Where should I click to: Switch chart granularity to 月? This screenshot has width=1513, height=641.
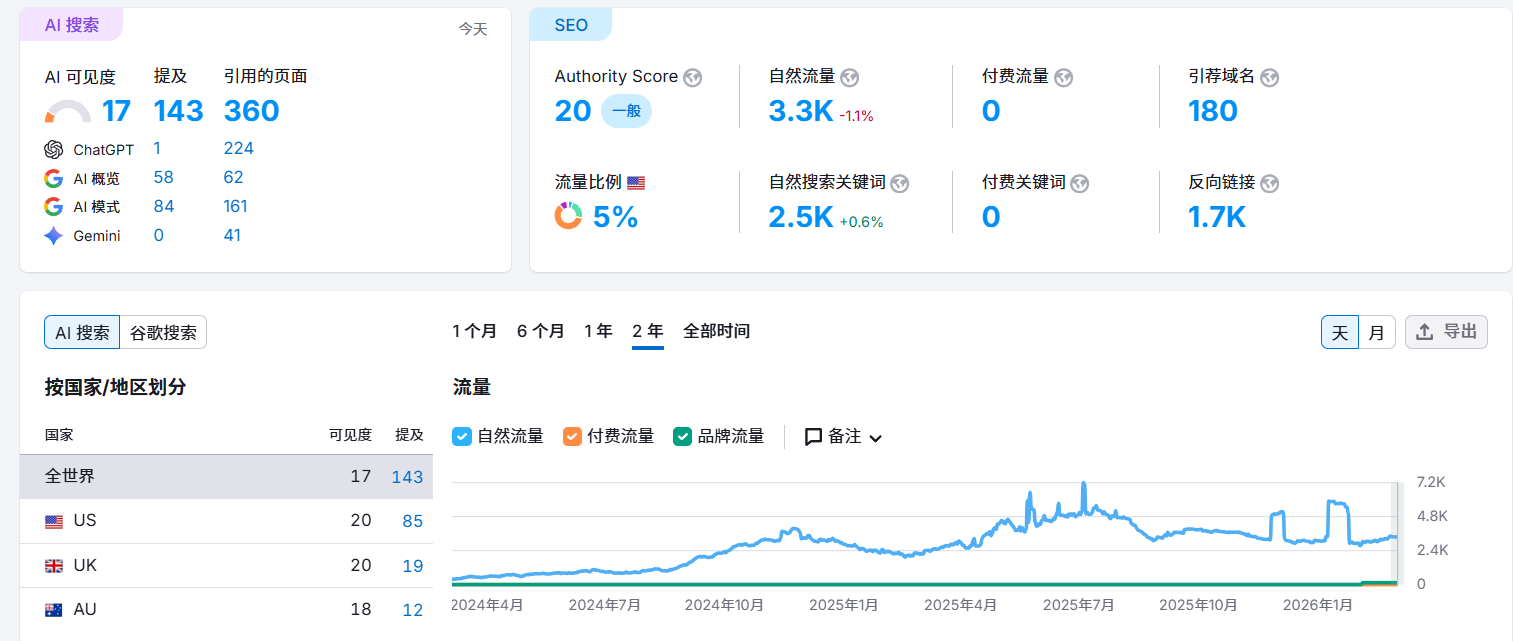coord(1377,333)
